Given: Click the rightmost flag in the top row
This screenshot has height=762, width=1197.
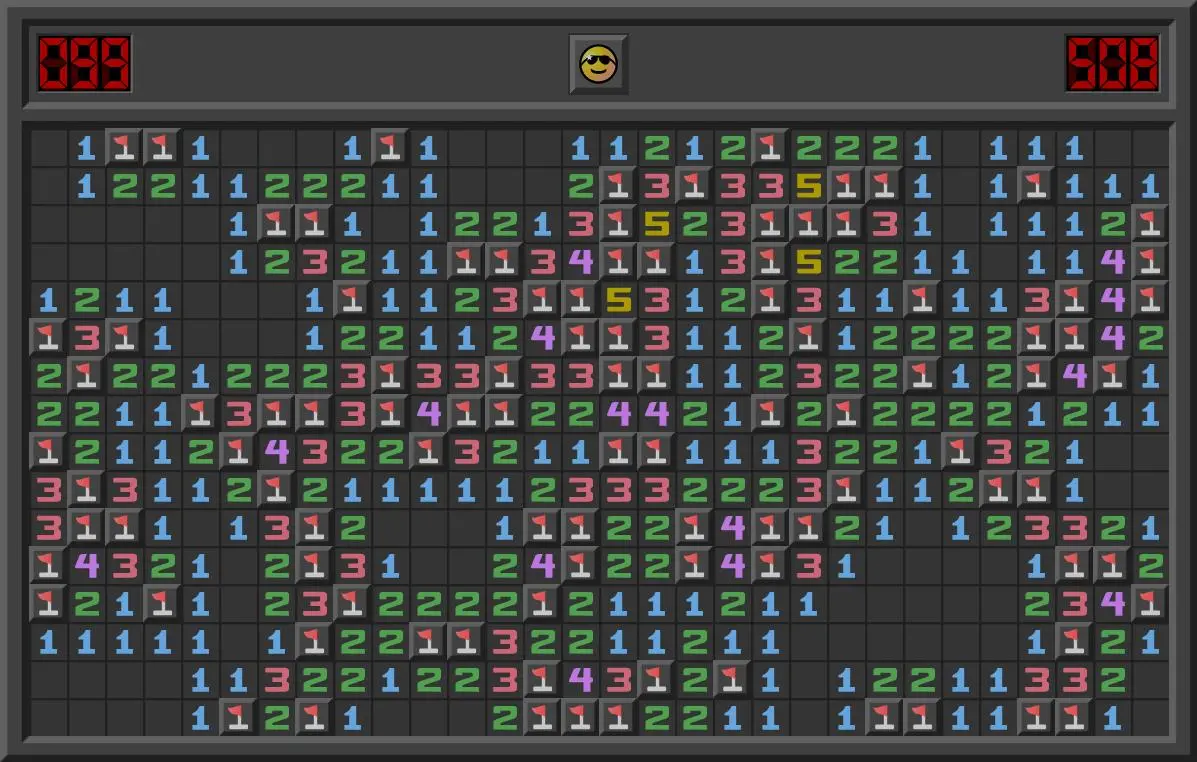Looking at the screenshot, I should point(770,147).
